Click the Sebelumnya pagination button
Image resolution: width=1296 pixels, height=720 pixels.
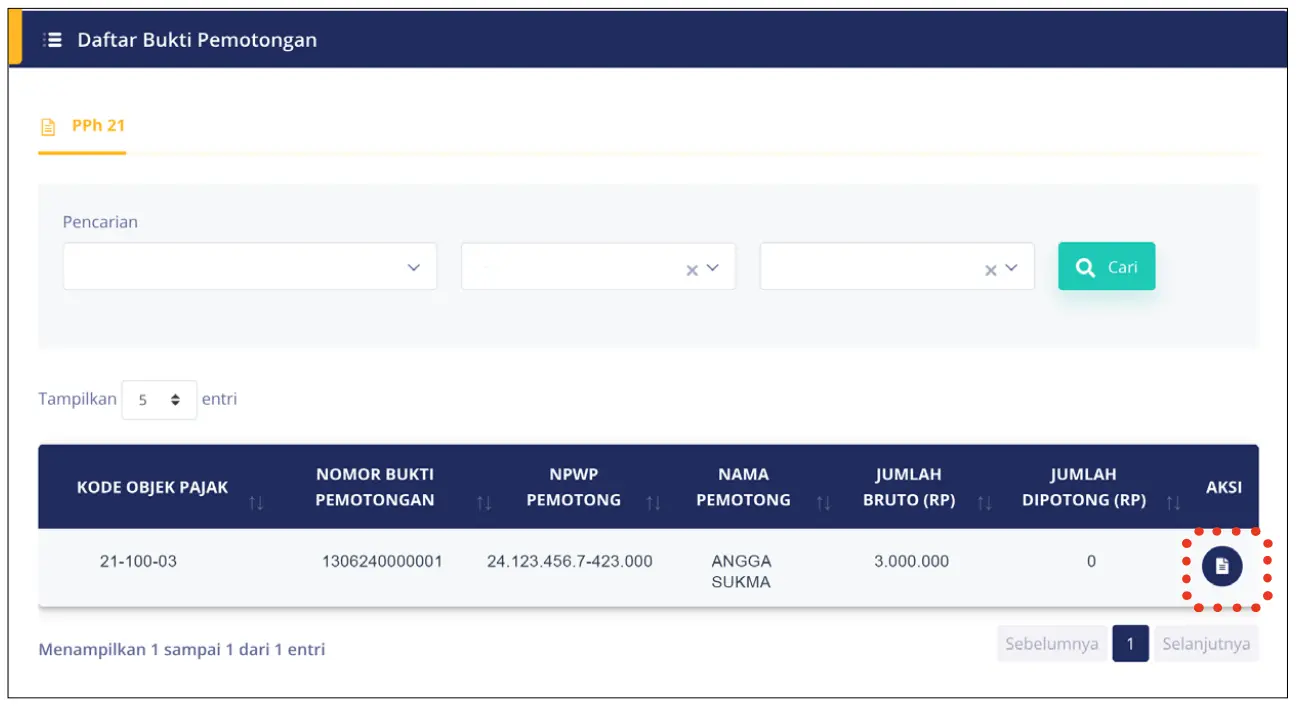click(1051, 643)
